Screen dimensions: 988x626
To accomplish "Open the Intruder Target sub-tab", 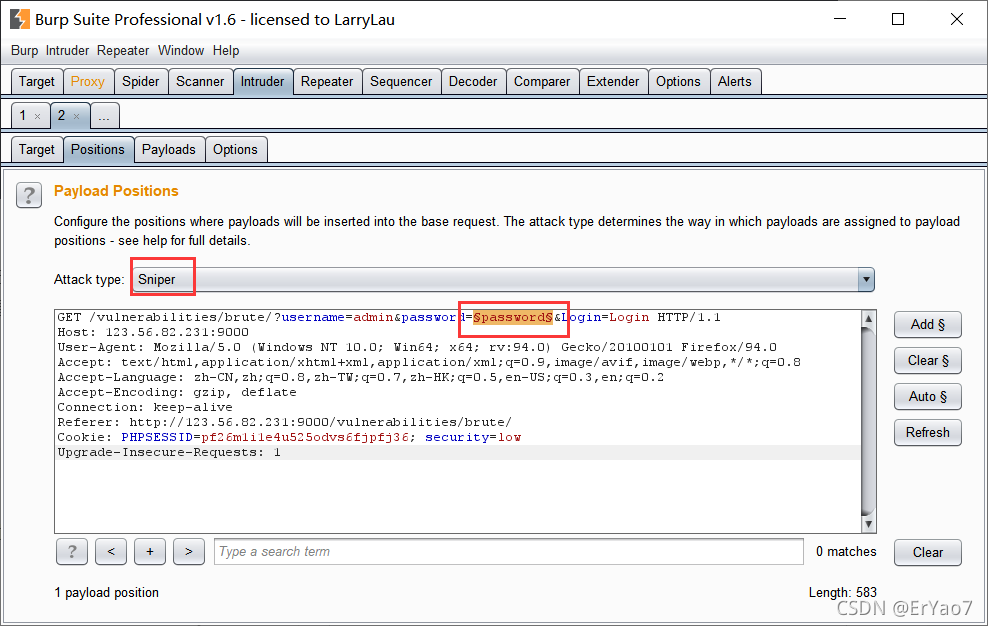I will coord(37,149).
